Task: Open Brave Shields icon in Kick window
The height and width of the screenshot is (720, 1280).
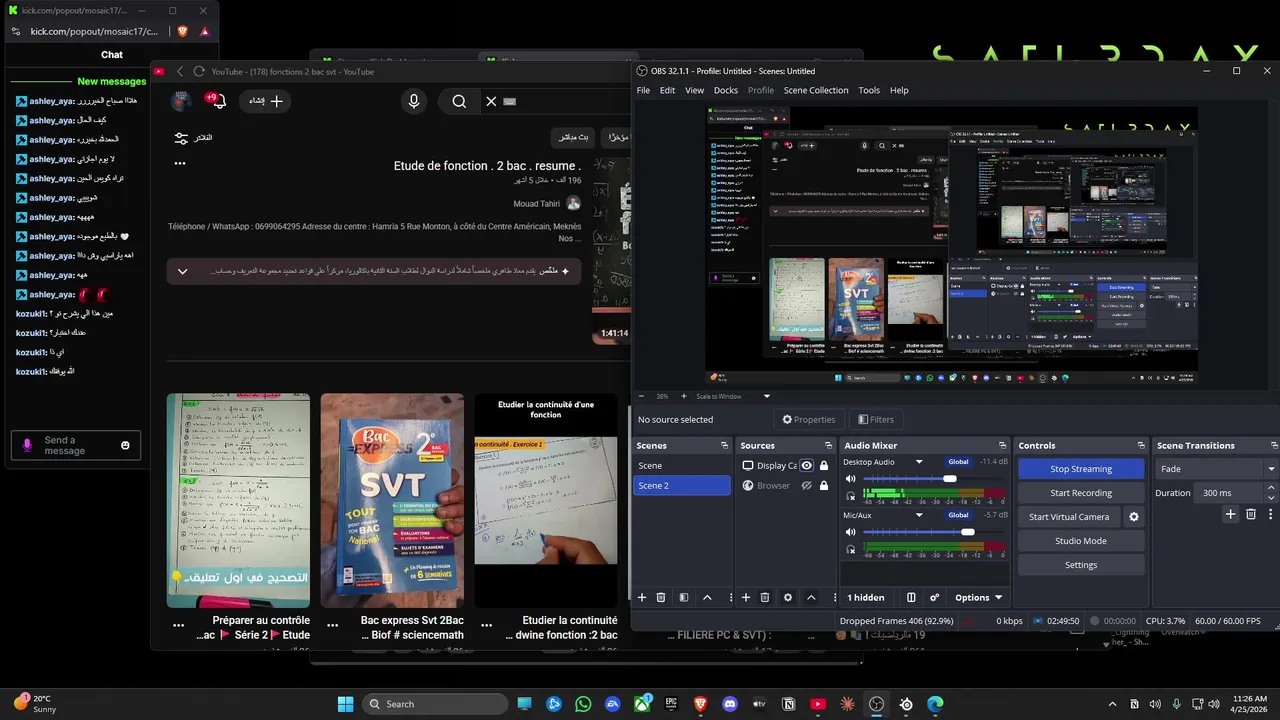Action: coord(183,31)
